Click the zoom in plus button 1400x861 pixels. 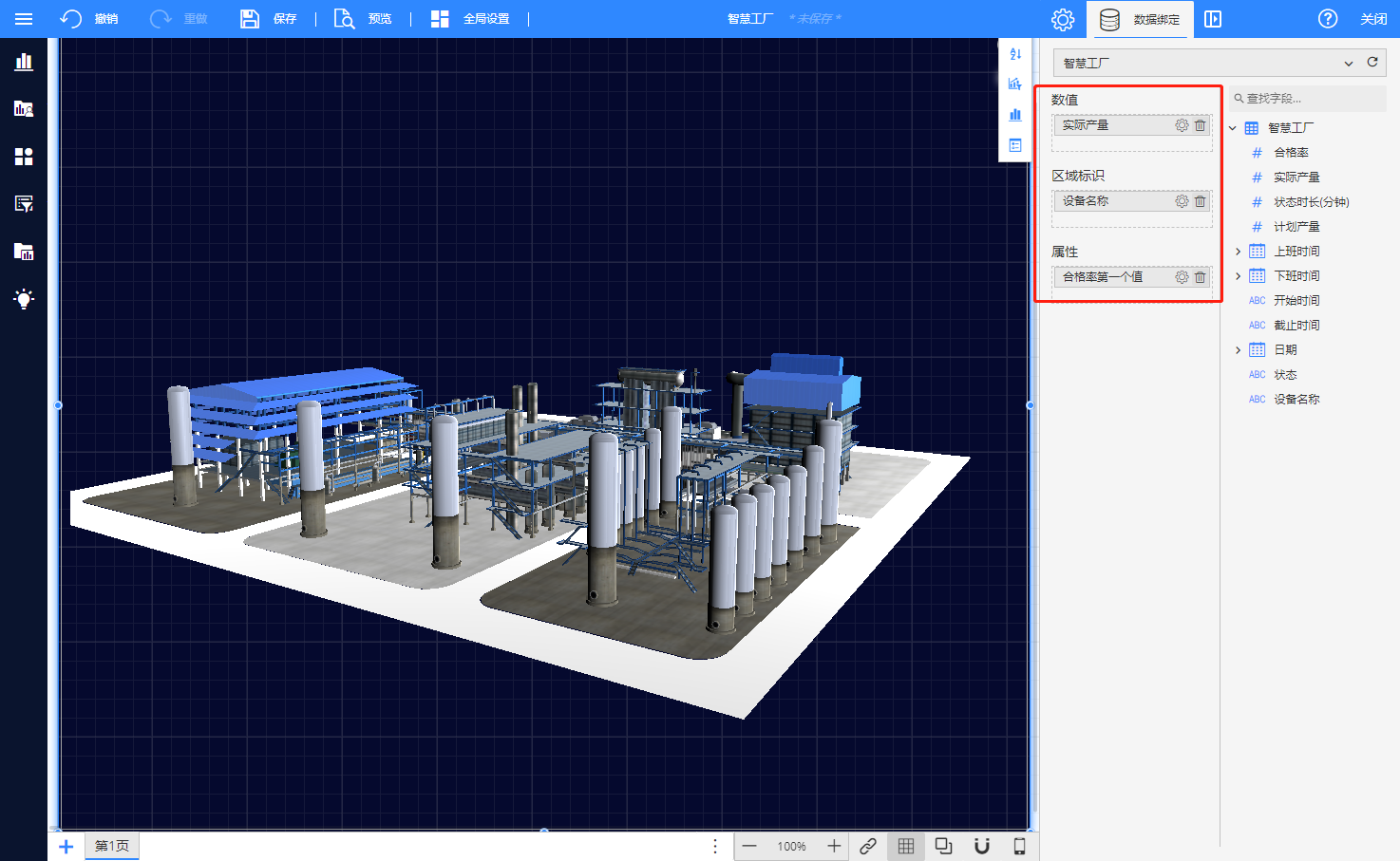834,846
